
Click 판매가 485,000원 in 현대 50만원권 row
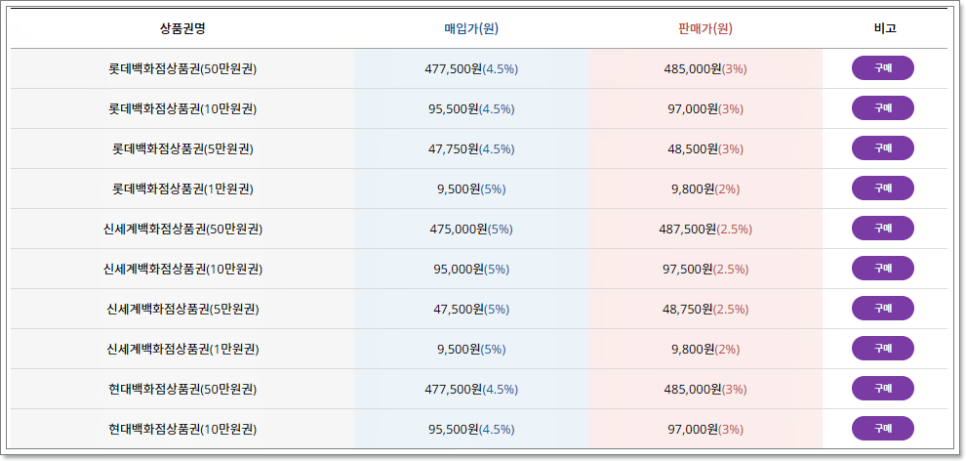705,390
